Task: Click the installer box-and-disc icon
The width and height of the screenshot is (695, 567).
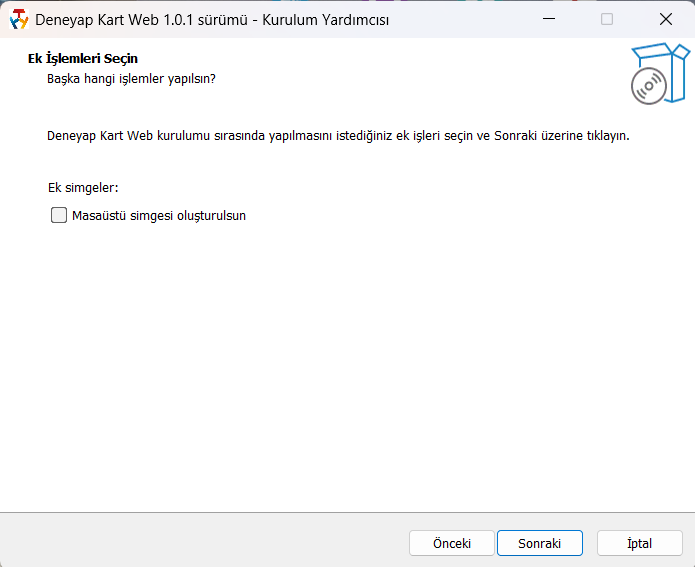Action: (x=660, y=74)
